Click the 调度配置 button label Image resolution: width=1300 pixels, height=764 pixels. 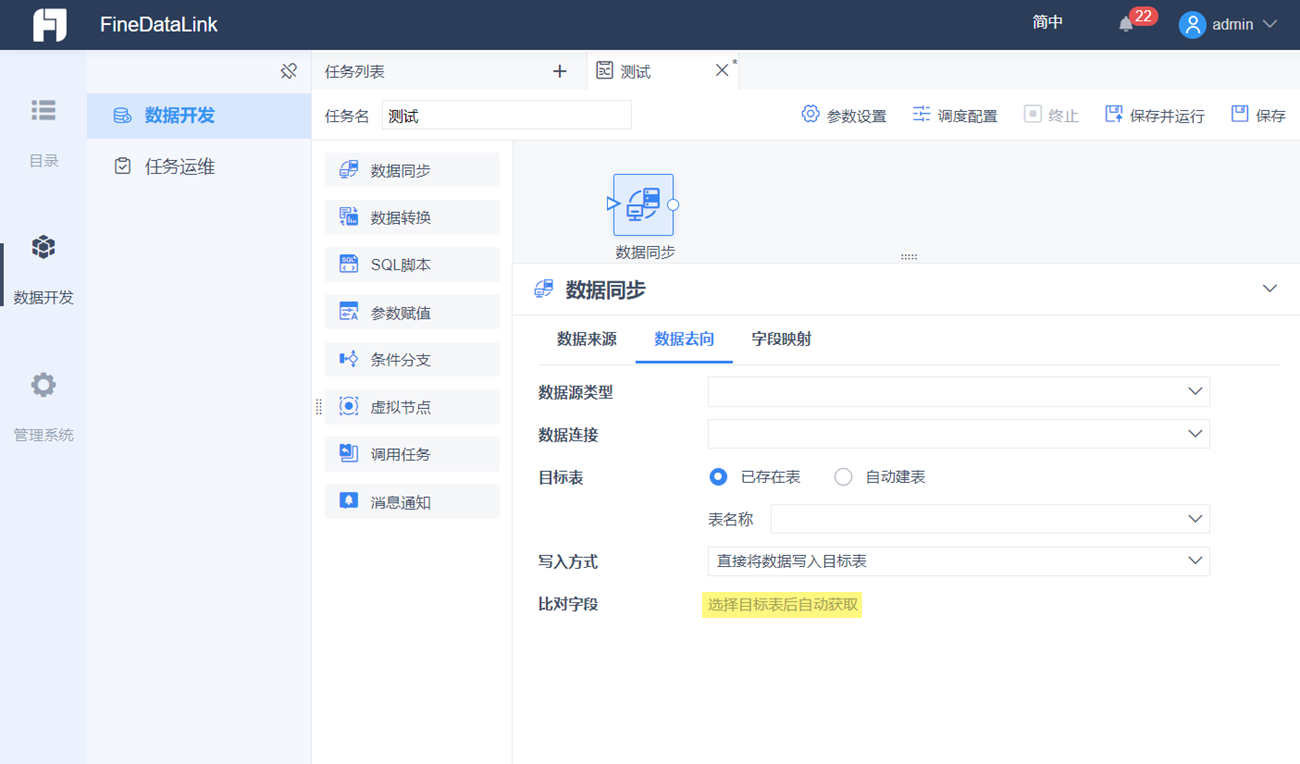[x=967, y=116]
